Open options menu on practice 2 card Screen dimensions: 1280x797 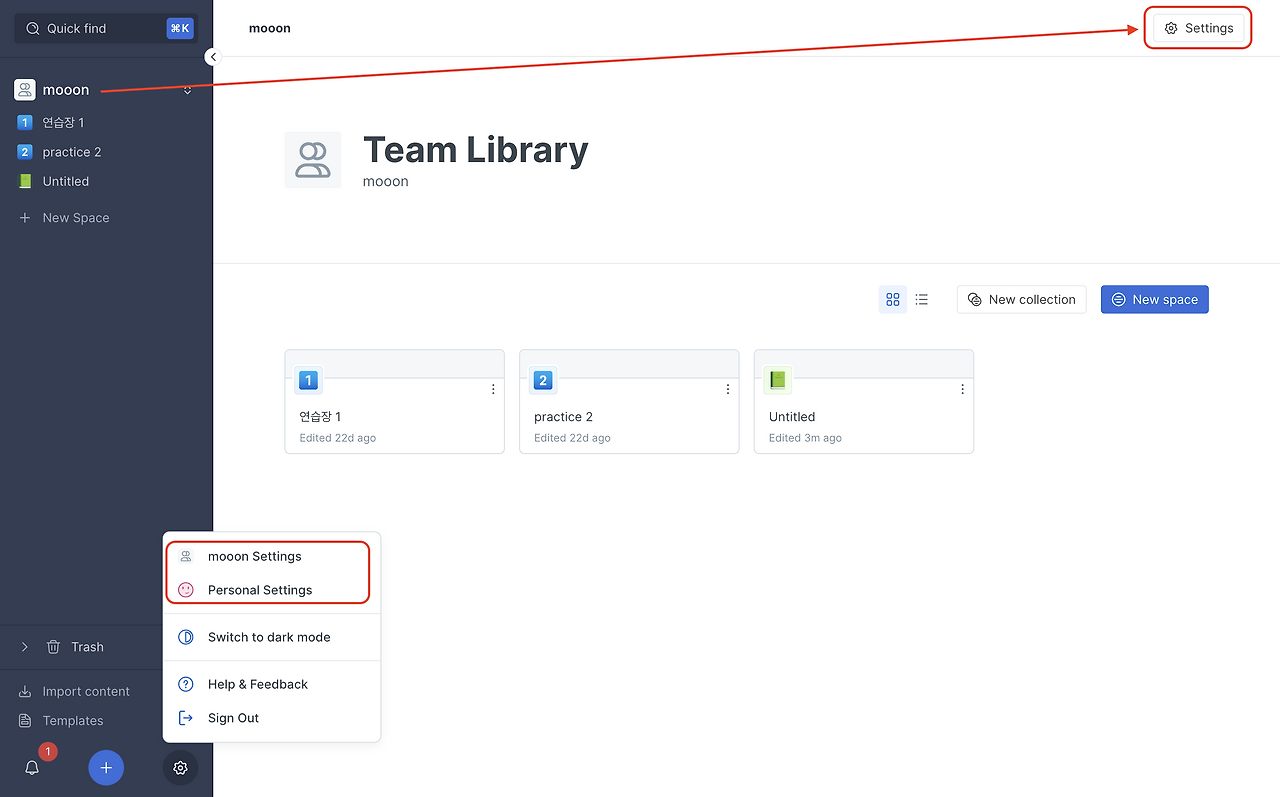(728, 389)
